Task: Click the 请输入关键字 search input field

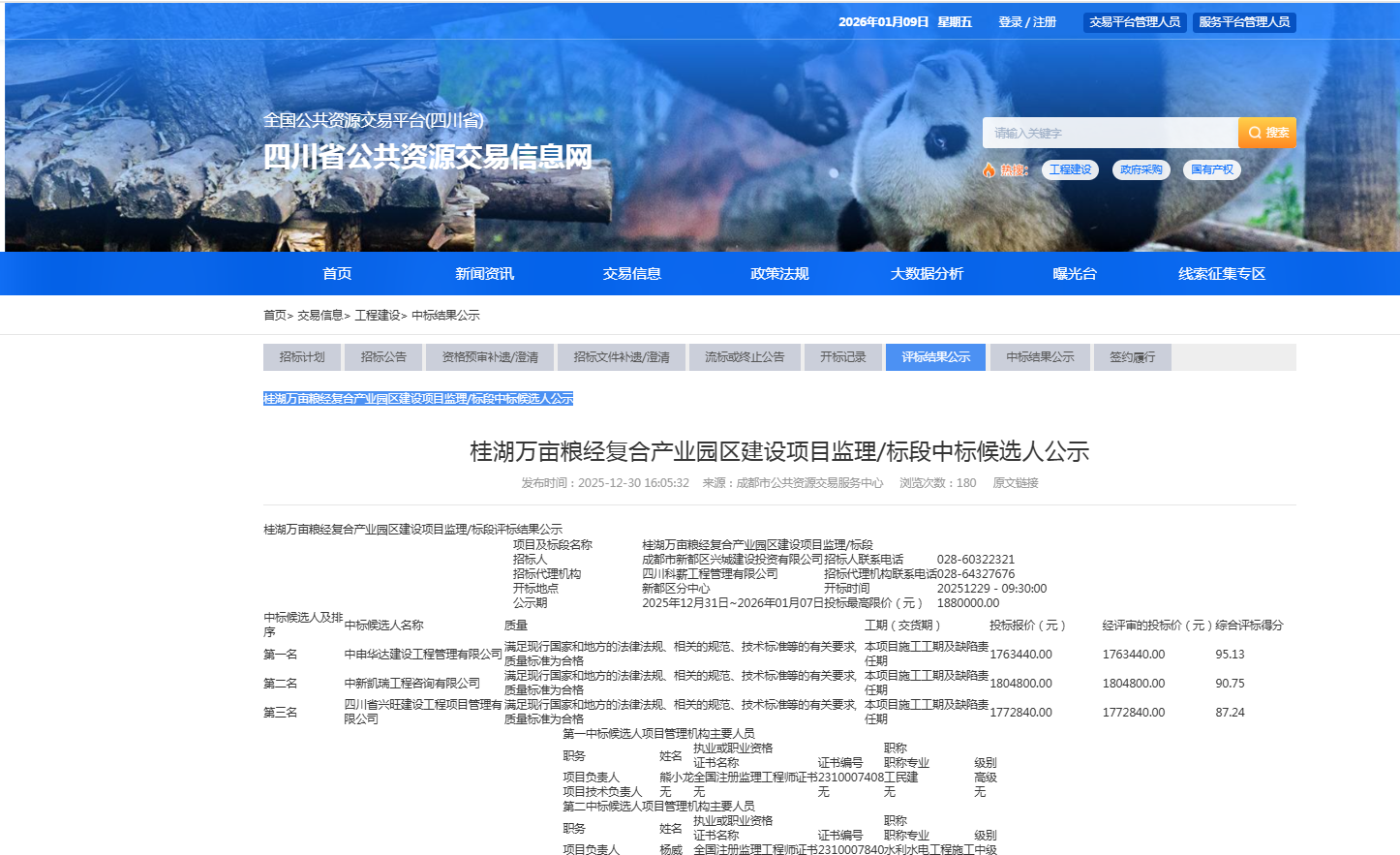Action: [x=1110, y=133]
